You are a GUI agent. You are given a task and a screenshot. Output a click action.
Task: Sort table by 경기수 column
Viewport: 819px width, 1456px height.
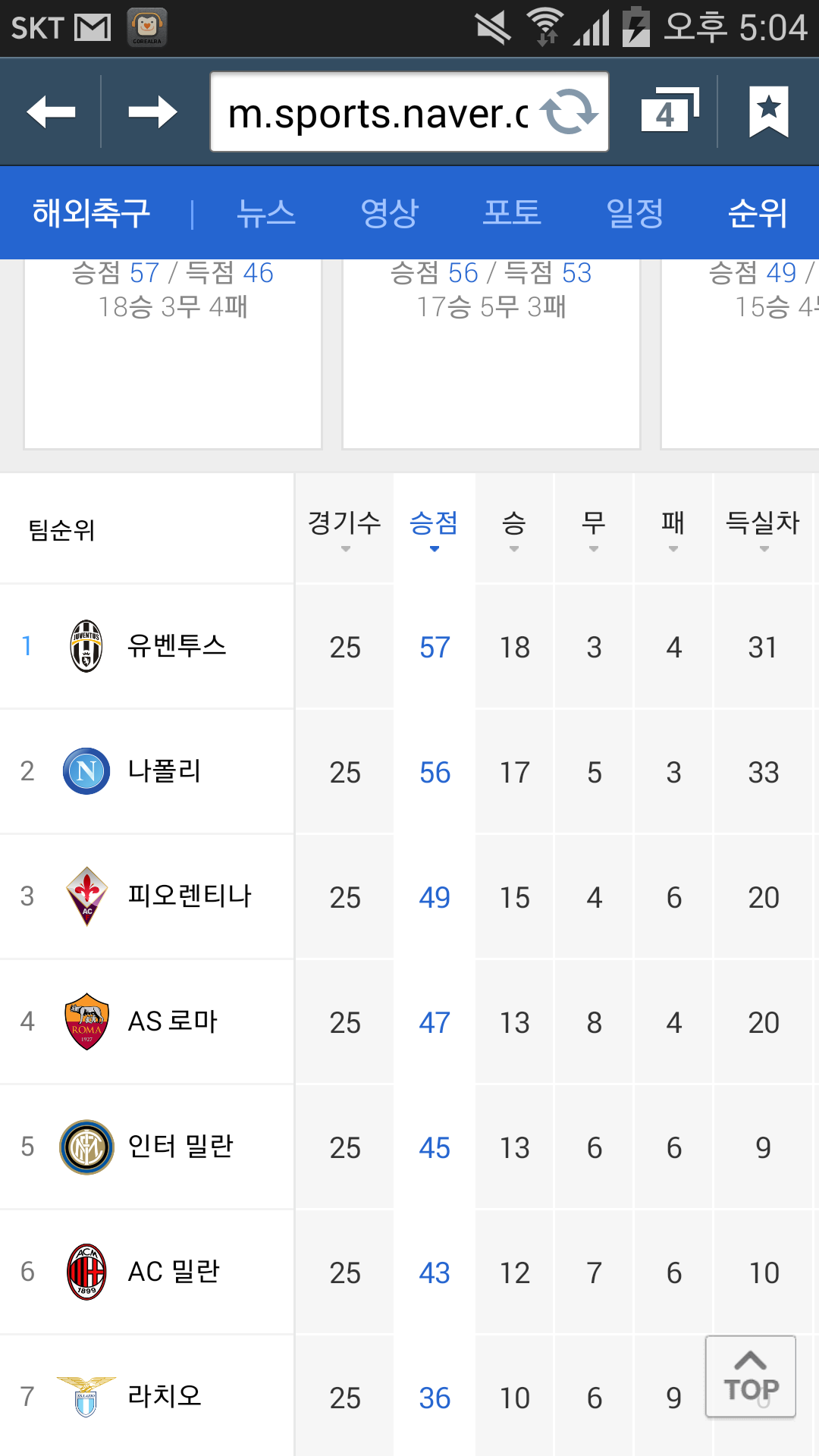coord(344,529)
